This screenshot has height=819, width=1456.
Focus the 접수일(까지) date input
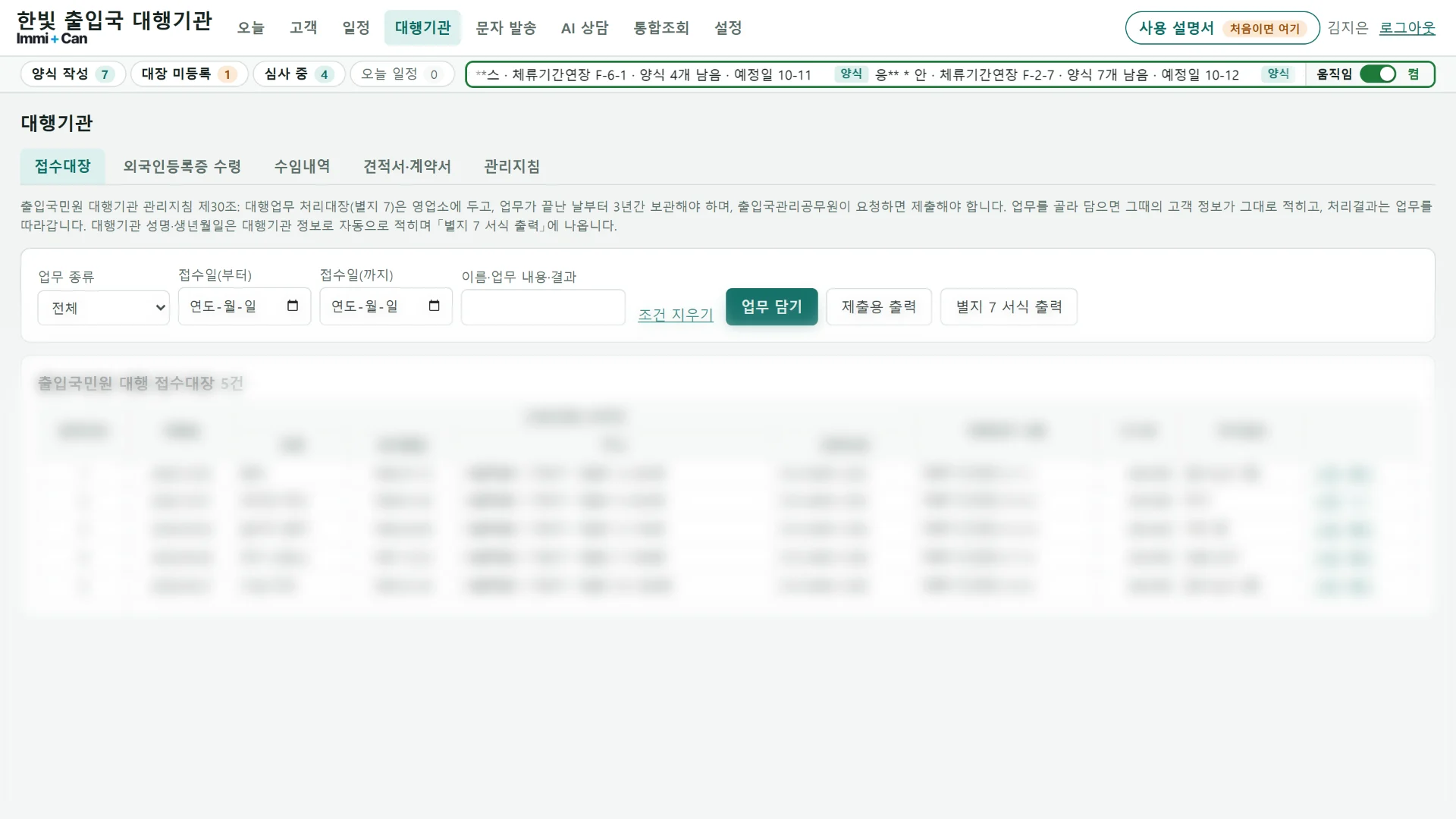pos(386,306)
